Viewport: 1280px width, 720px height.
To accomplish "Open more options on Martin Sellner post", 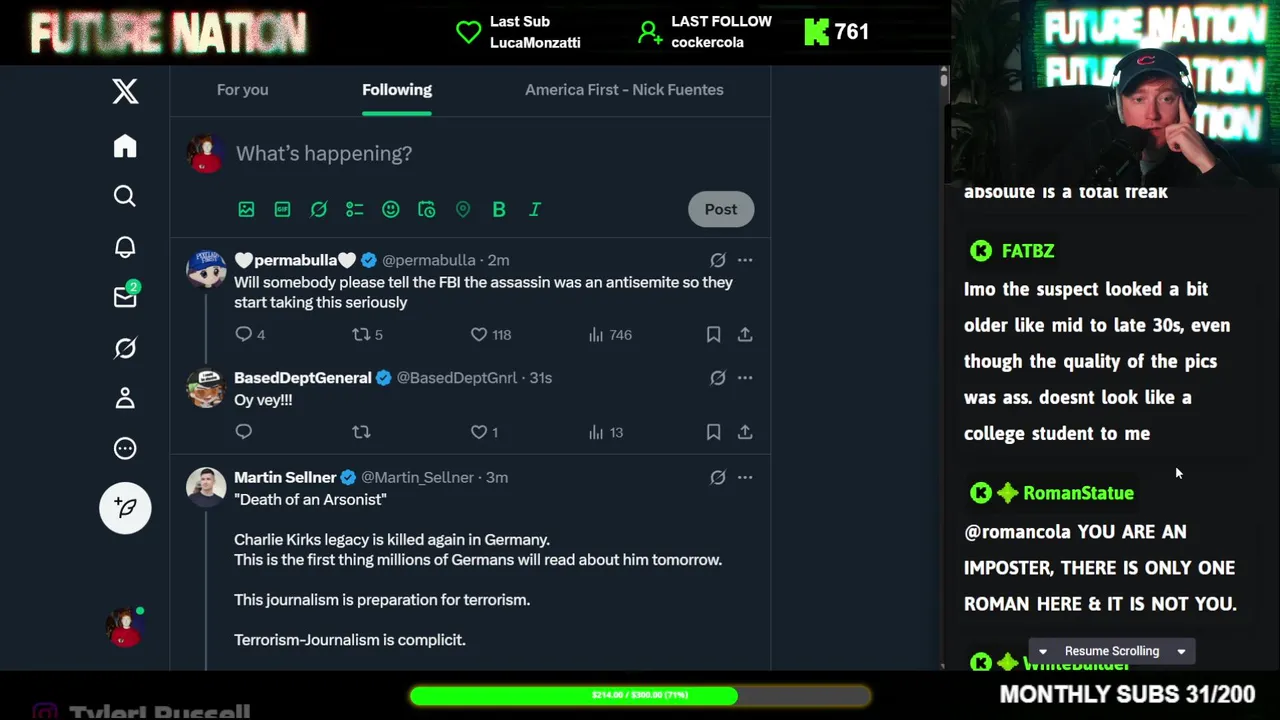I will [x=745, y=478].
